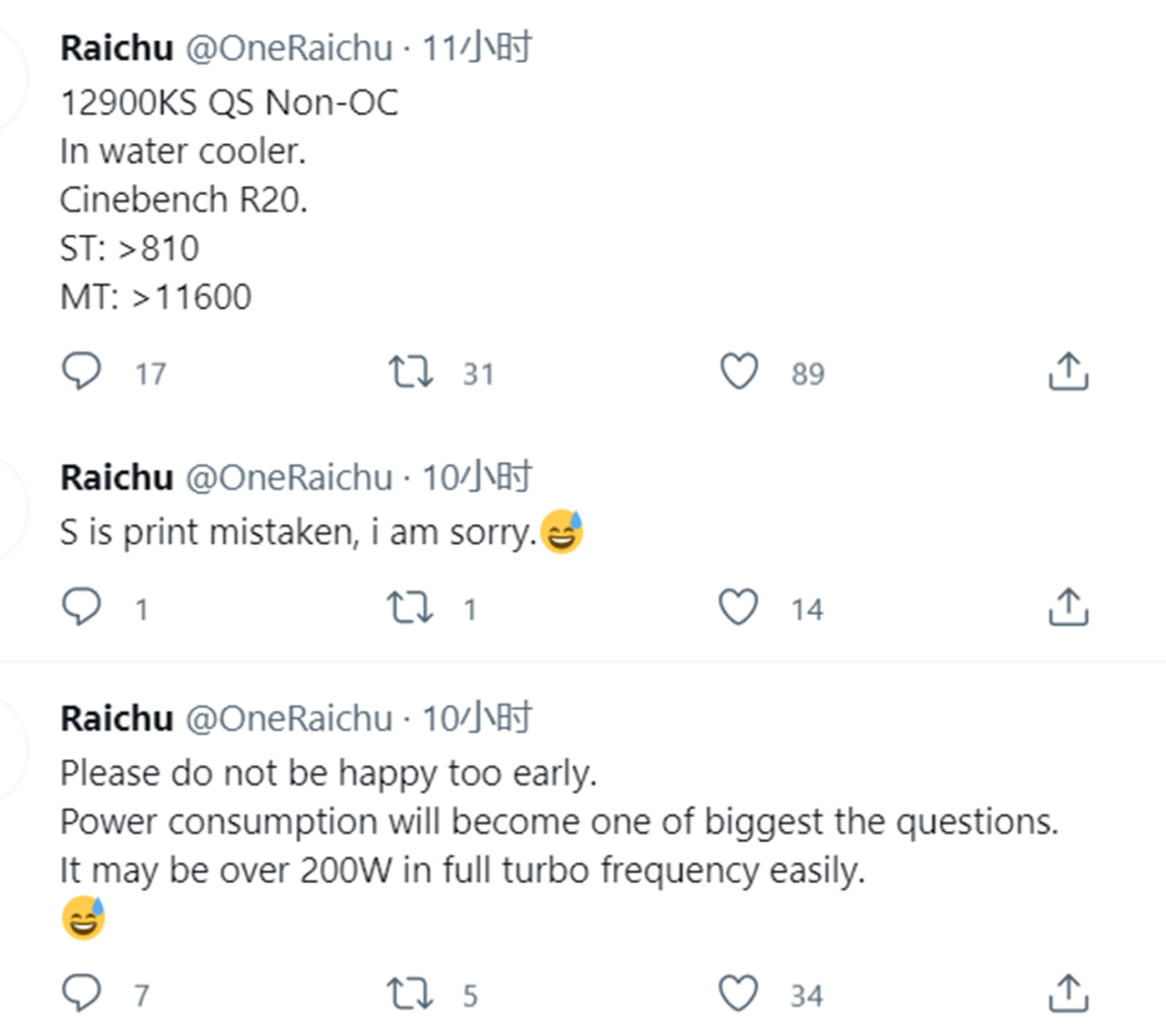Open the second tweet's 10小时 timestamp
Image resolution: width=1166 pixels, height=1036 pixels.
476,477
